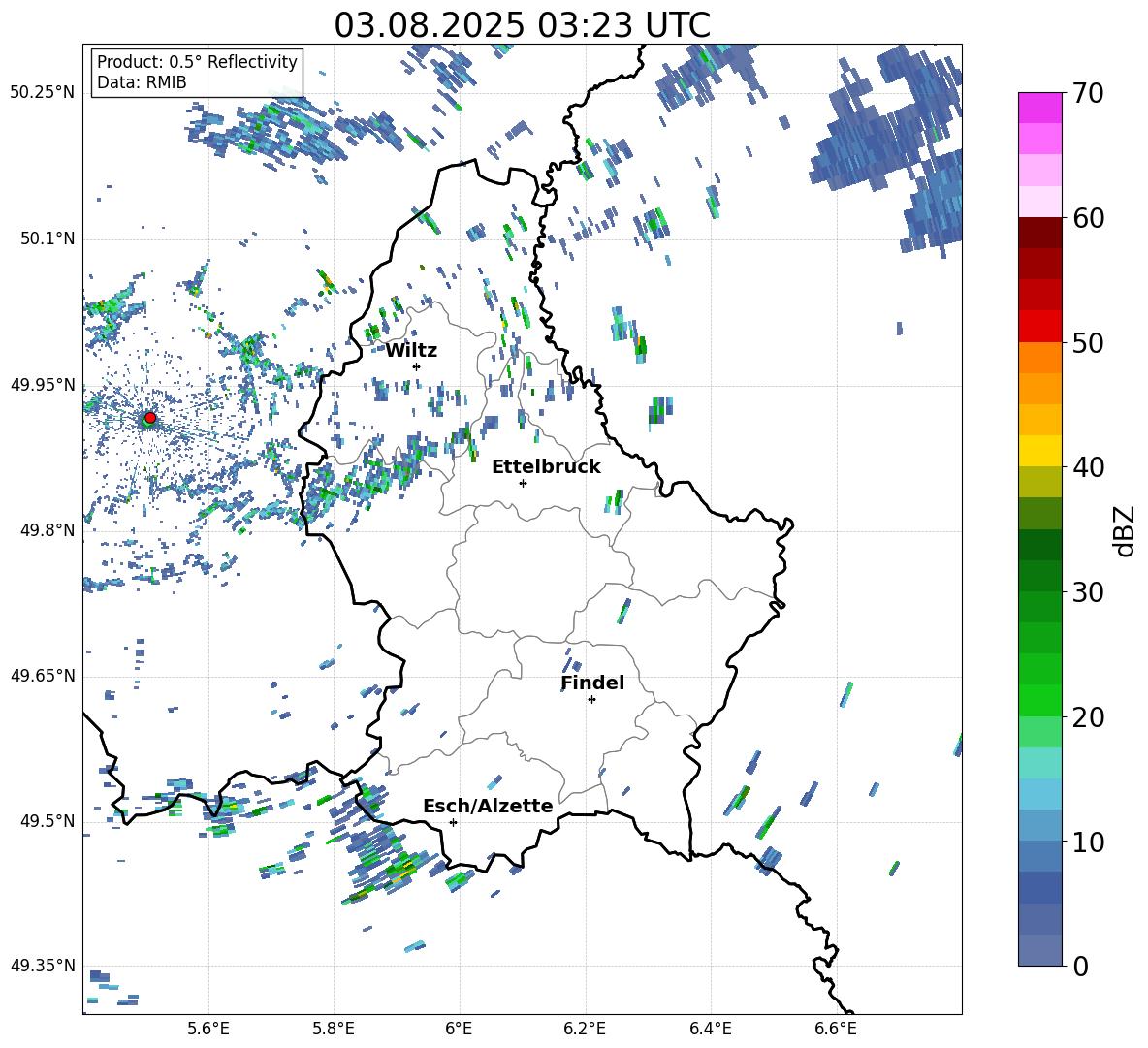Viewport: 1148px width, 1048px height.
Task: Click the 60 colorbar tick label
Action: 1089,218
